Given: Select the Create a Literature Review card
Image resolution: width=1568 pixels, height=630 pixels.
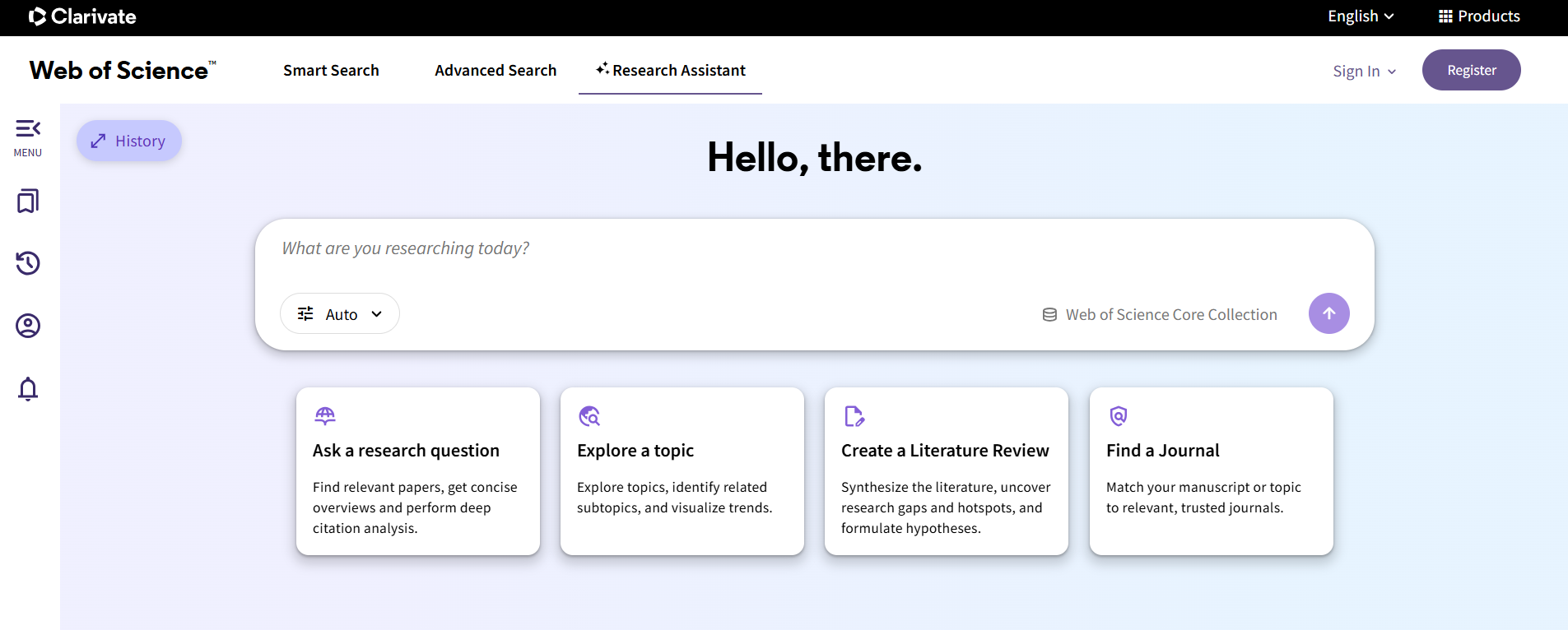Looking at the screenshot, I should point(947,470).
